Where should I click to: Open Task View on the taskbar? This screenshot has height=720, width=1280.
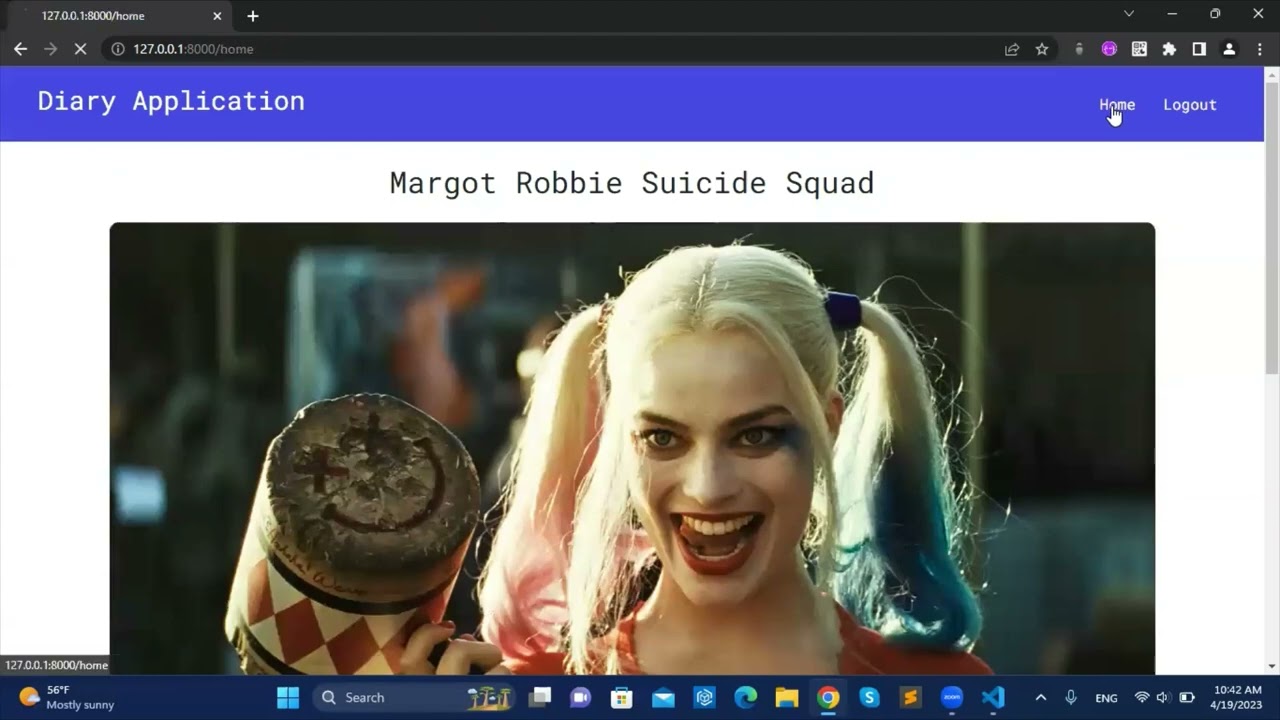tap(540, 697)
